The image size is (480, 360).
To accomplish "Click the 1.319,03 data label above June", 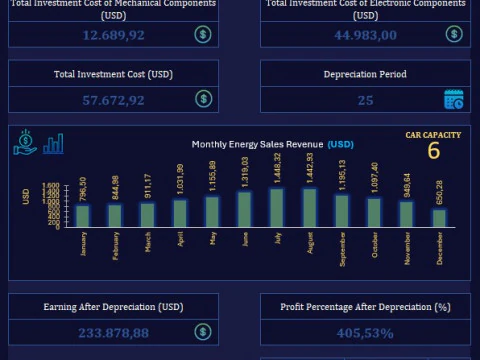I will pyautogui.click(x=245, y=172).
